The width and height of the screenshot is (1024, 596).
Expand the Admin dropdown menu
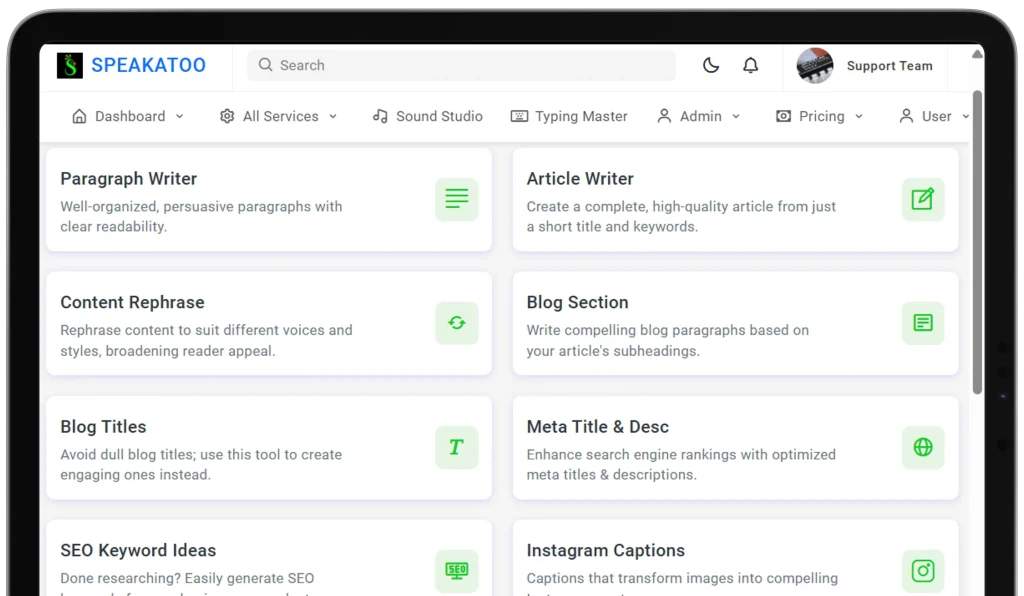coord(699,116)
